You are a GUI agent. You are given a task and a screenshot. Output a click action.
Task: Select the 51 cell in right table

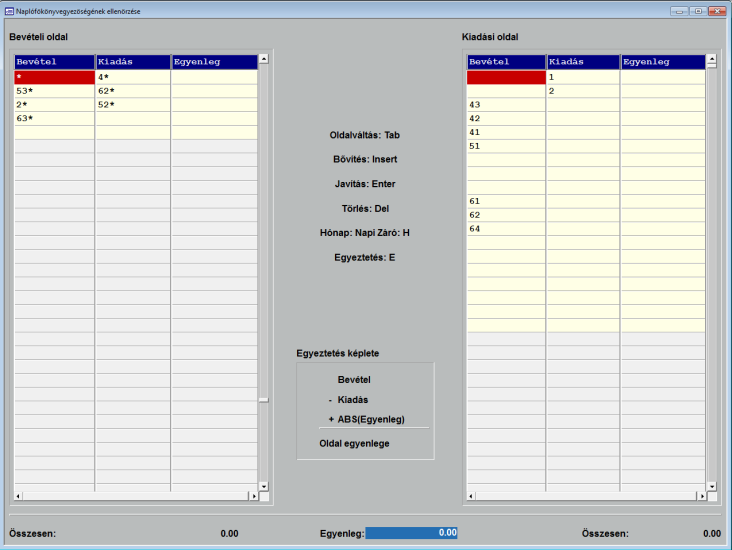point(506,146)
